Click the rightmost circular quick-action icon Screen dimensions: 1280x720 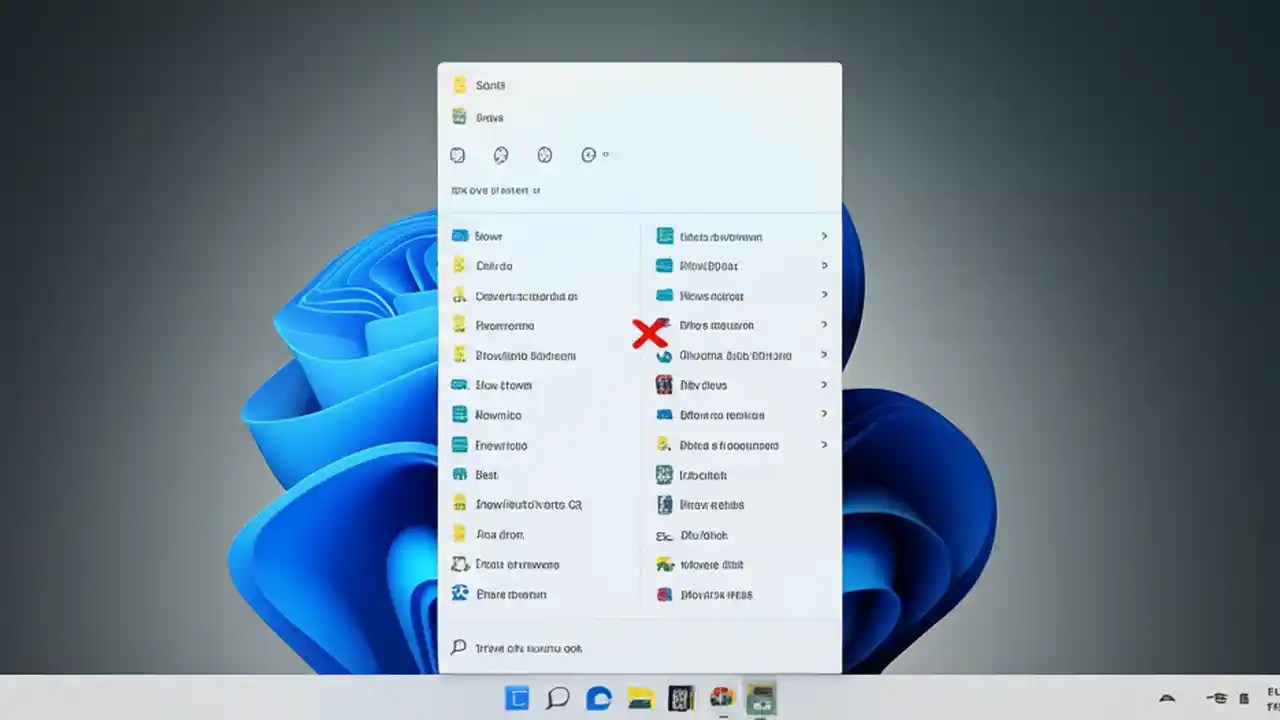[587, 155]
